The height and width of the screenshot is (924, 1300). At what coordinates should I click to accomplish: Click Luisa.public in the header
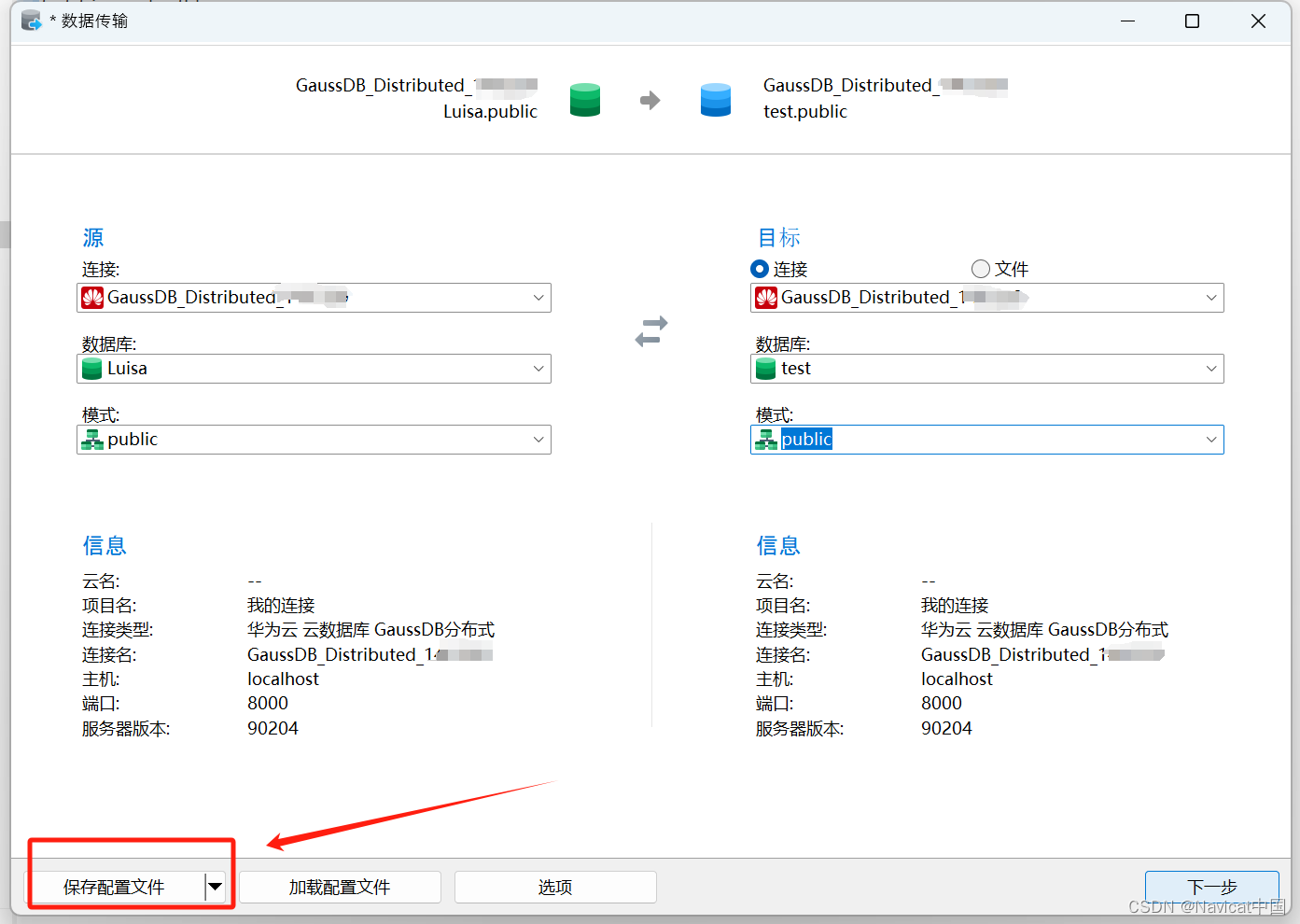pyautogui.click(x=490, y=111)
